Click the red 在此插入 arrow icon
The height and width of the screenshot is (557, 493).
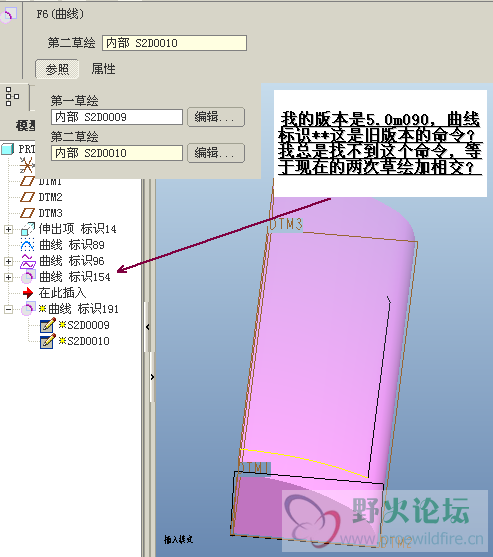[x=28, y=293]
